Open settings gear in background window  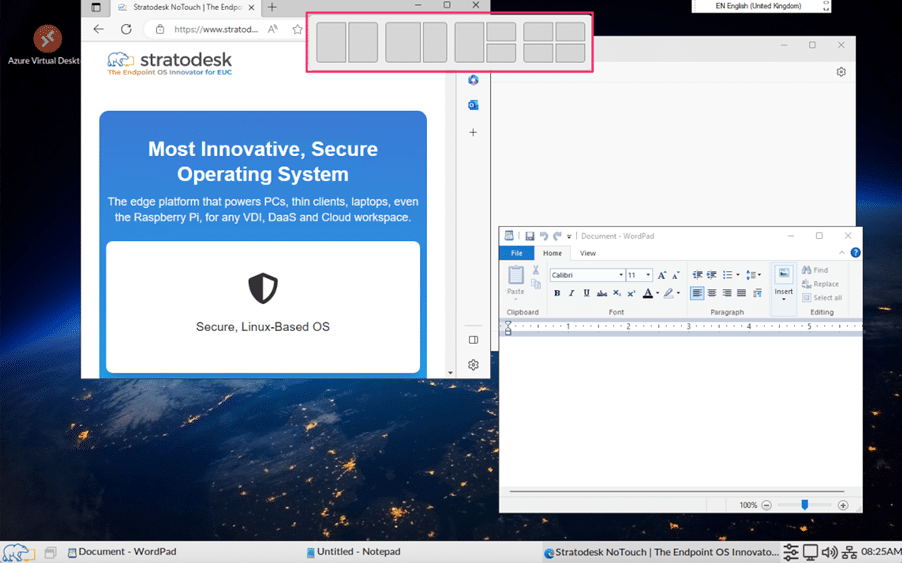(841, 72)
